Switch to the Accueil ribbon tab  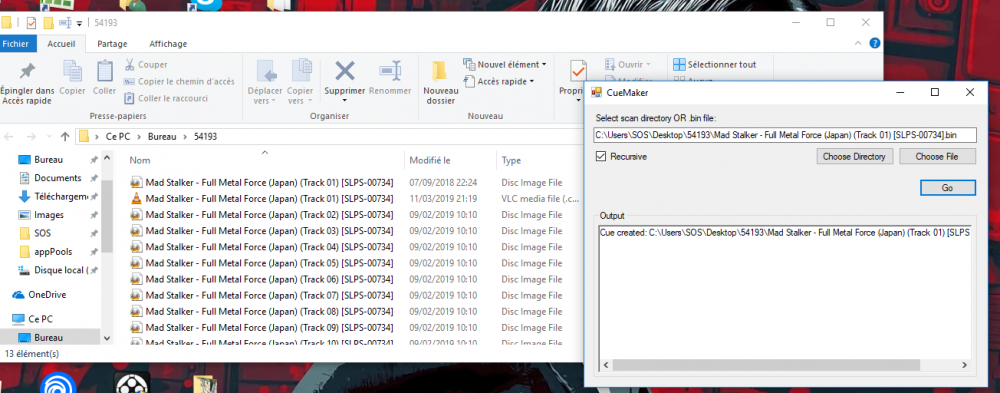click(x=61, y=44)
